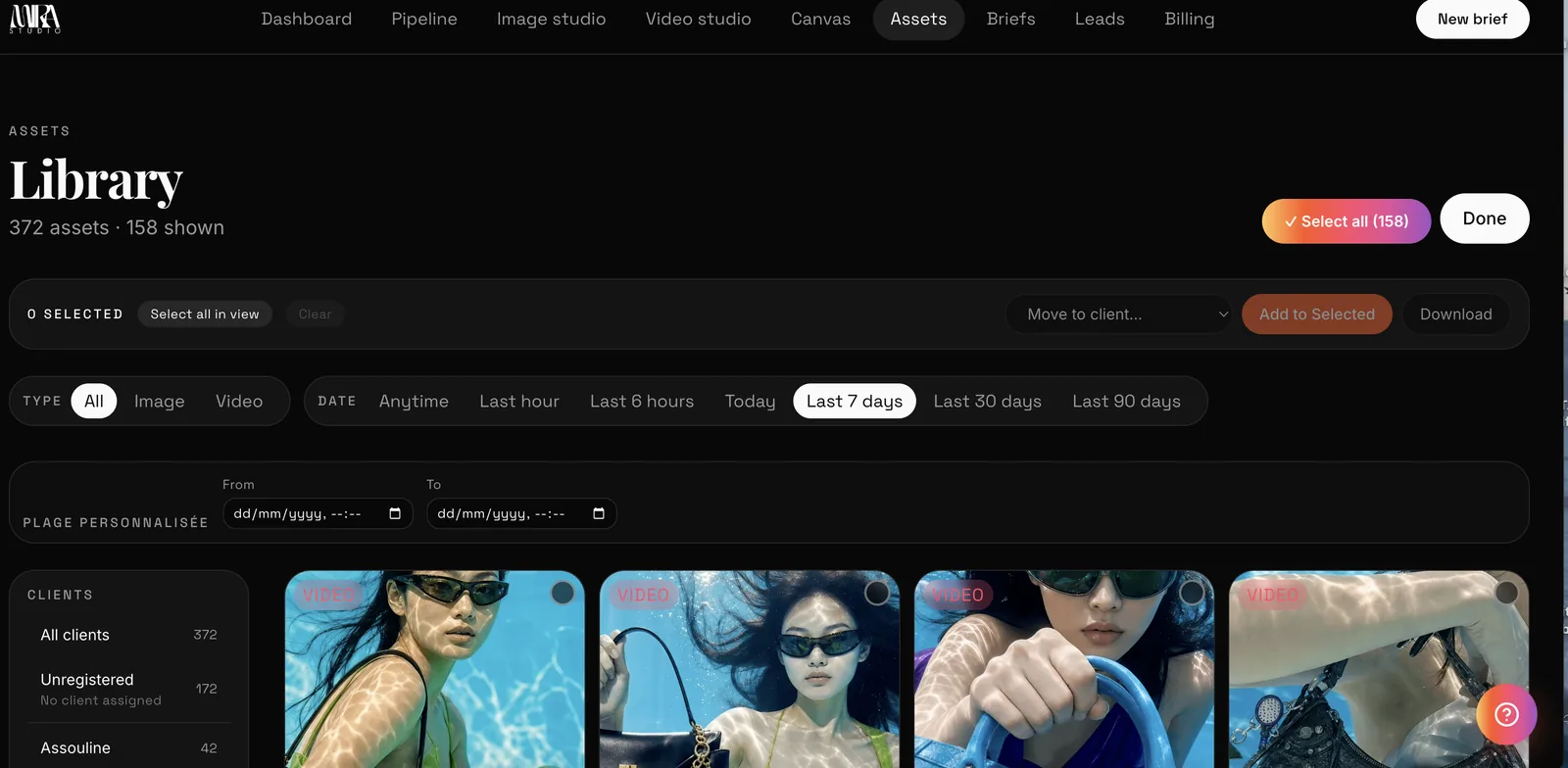Click the VIDEO badge on first thumbnail
The height and width of the screenshot is (768, 1568).
[x=328, y=595]
